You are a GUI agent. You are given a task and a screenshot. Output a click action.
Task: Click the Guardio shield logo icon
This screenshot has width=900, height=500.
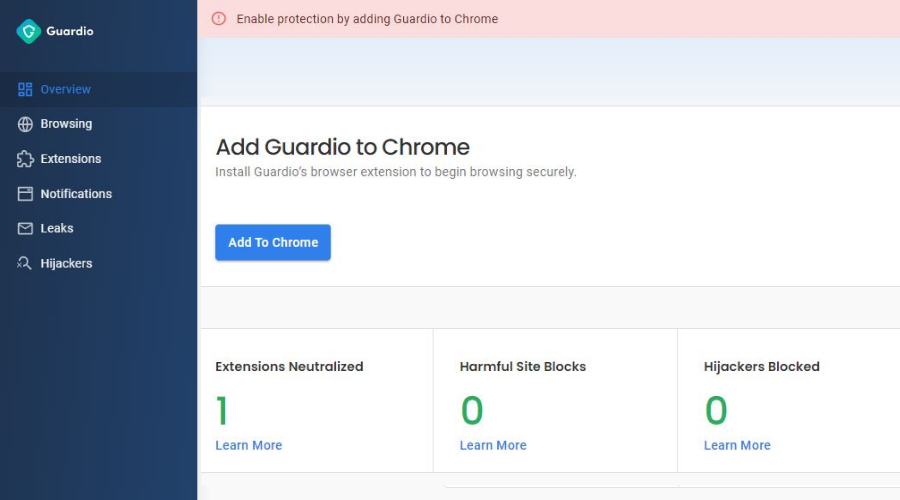28,31
